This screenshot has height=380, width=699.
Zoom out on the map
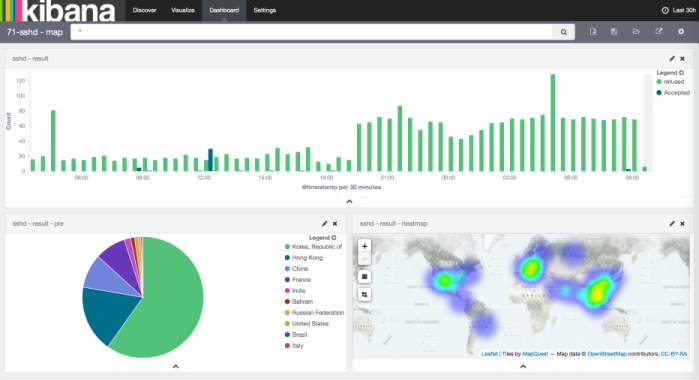click(365, 259)
